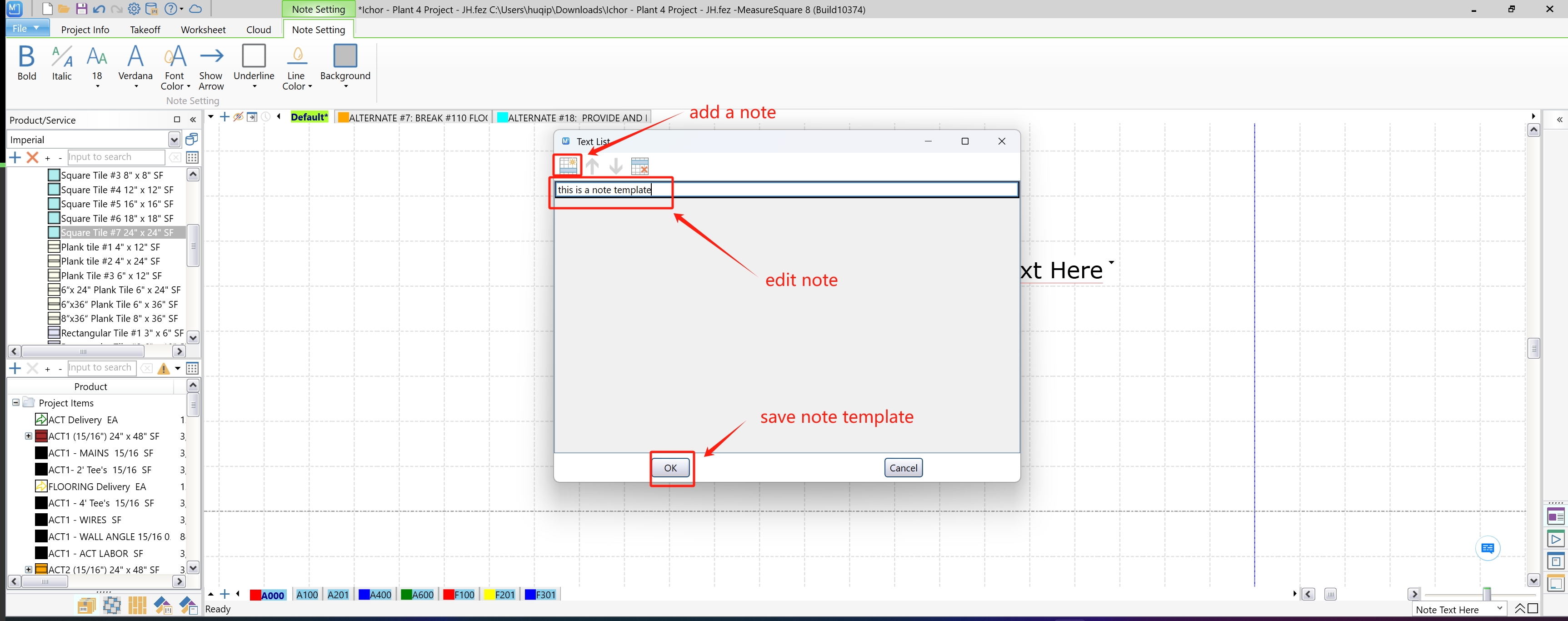Open the Line Color tool
The image size is (1568, 621).
pos(296,66)
